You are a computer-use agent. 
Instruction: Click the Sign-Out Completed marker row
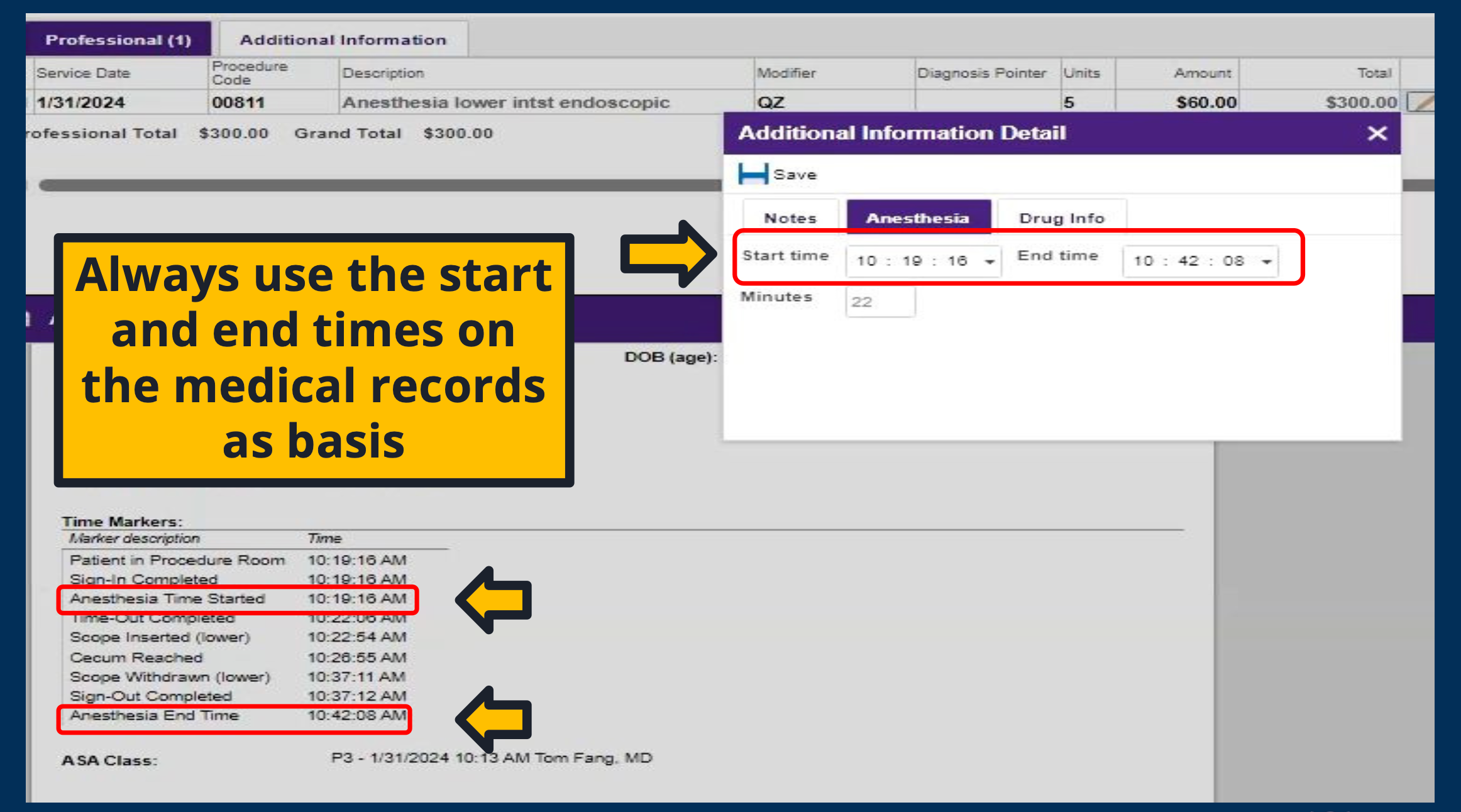click(x=238, y=696)
